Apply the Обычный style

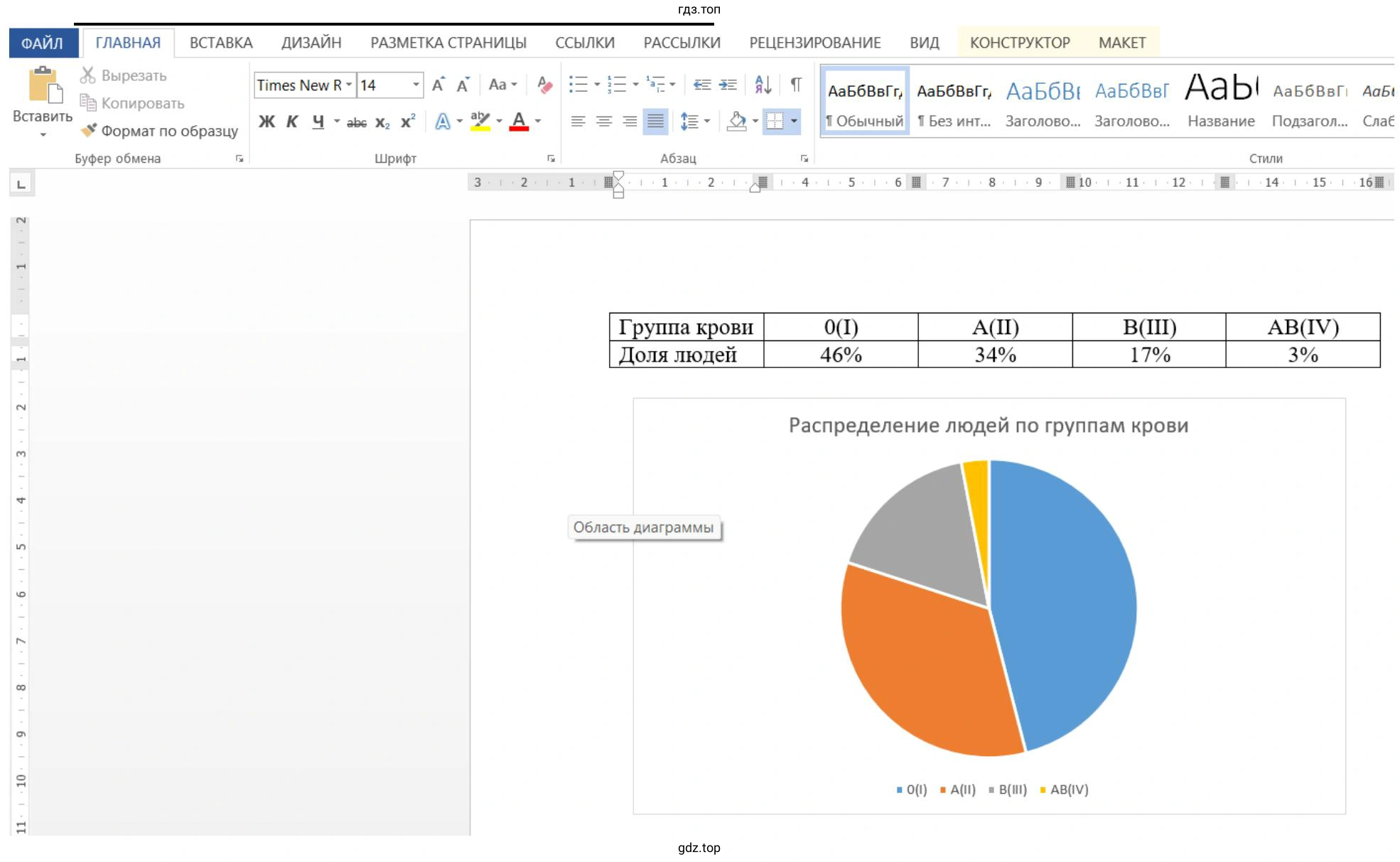[x=866, y=101]
